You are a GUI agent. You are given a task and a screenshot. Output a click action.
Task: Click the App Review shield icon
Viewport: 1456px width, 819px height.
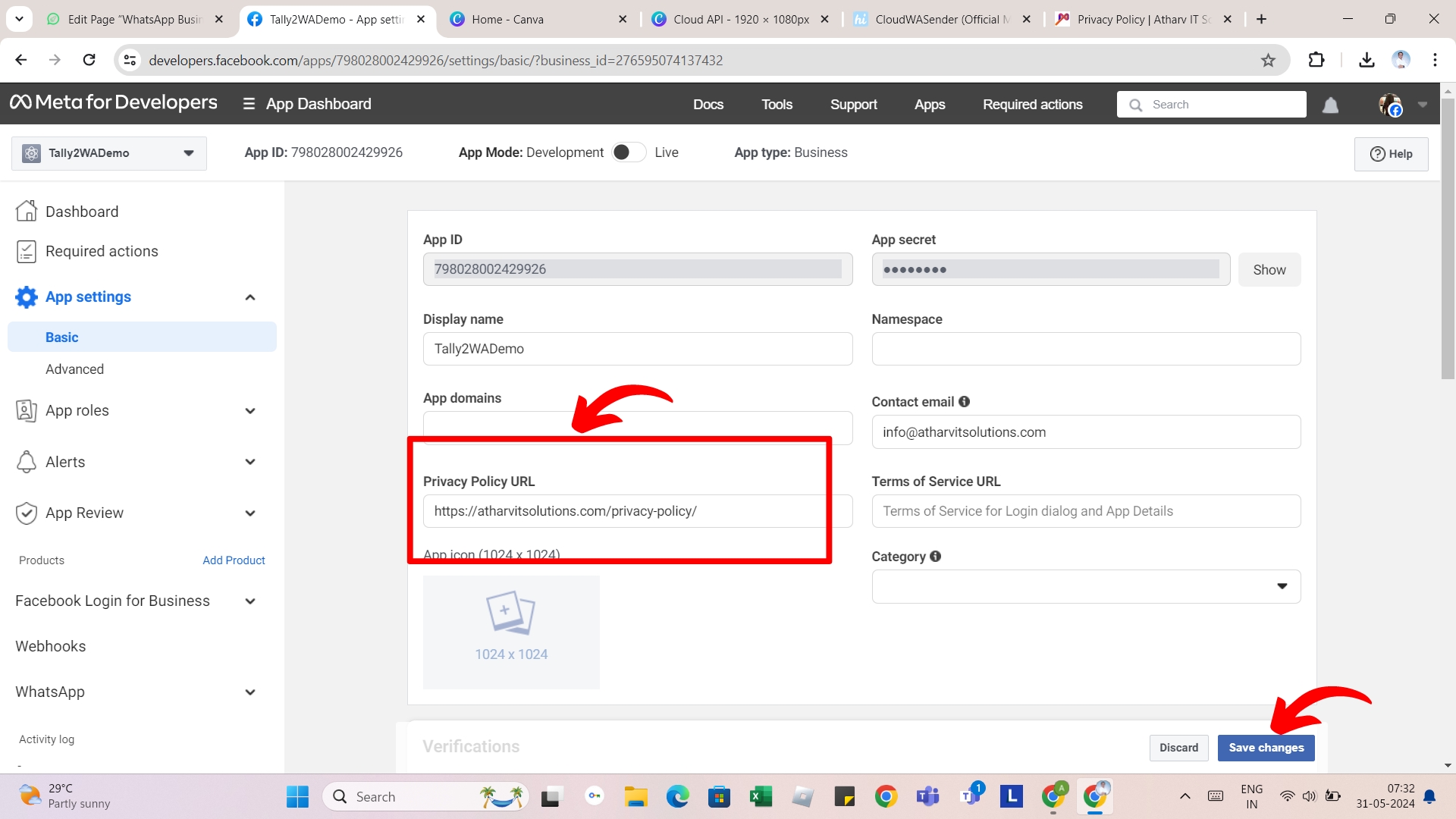27,513
